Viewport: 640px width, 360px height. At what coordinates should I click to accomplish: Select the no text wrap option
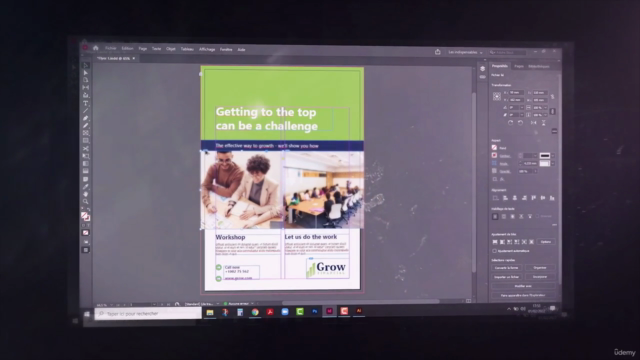pos(495,216)
